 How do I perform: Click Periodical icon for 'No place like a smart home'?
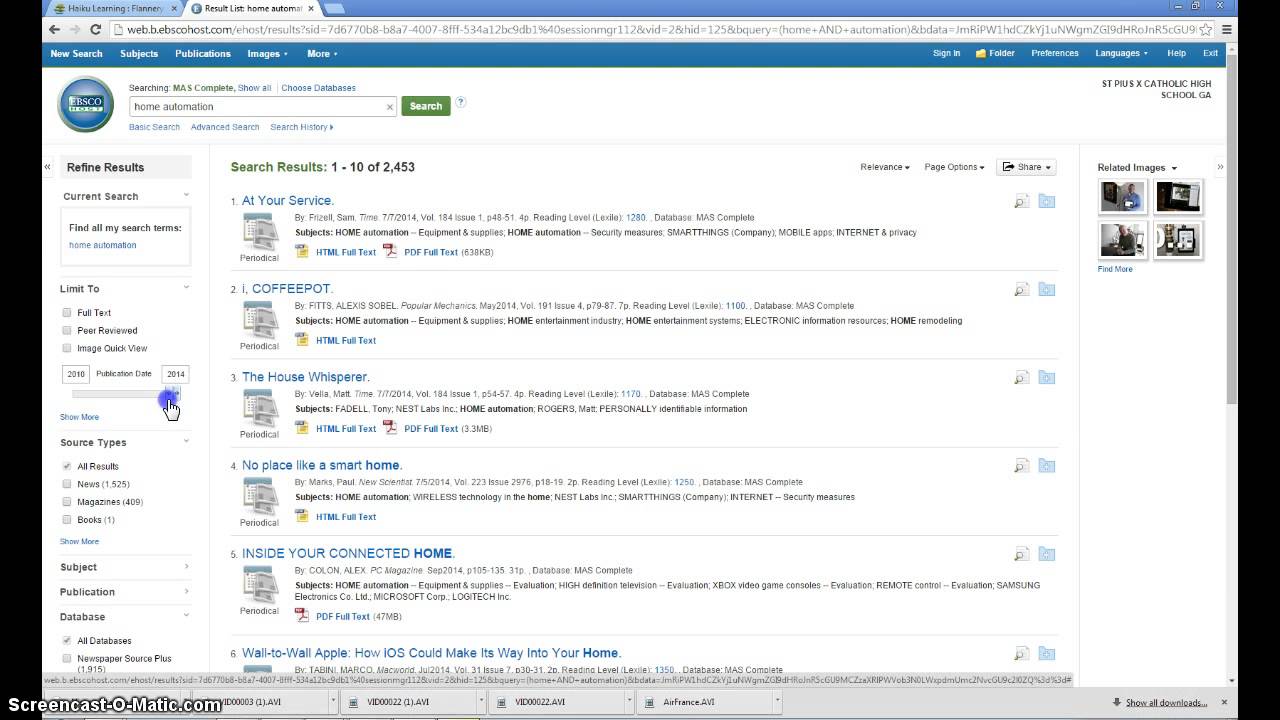coord(260,496)
